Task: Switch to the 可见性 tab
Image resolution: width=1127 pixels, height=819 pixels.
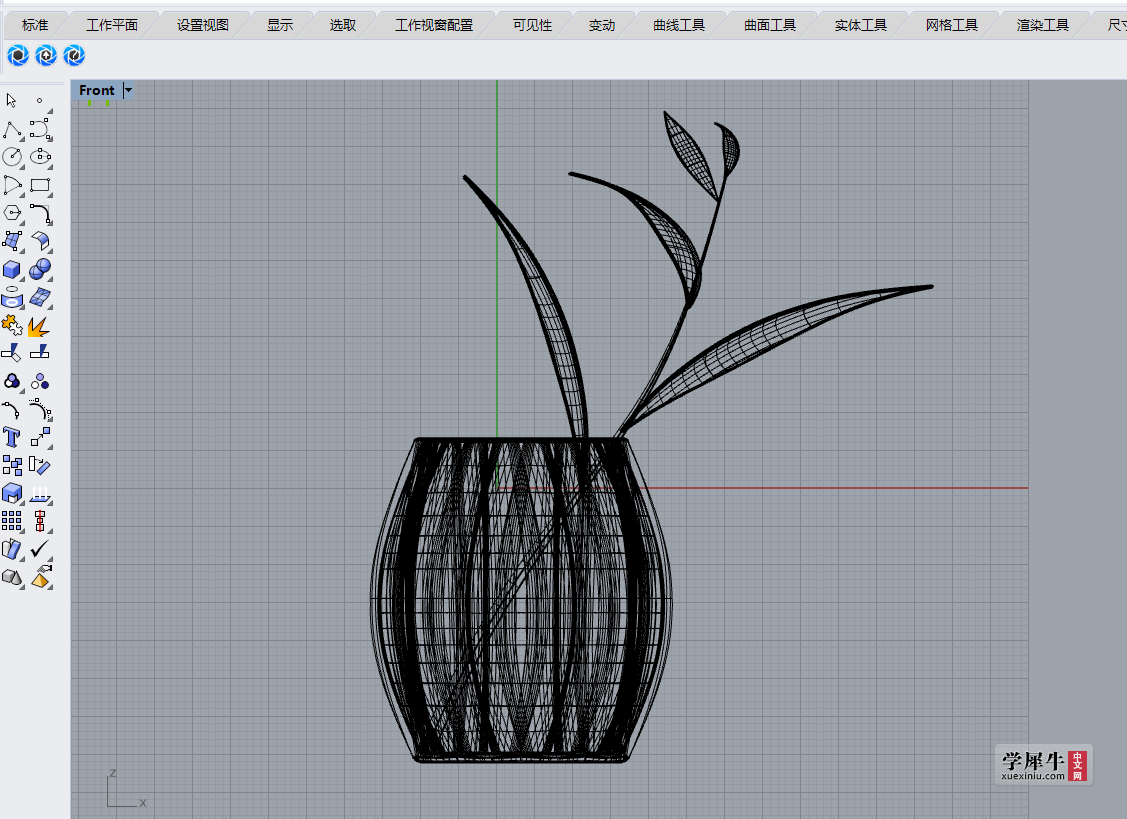Action: coord(533,25)
